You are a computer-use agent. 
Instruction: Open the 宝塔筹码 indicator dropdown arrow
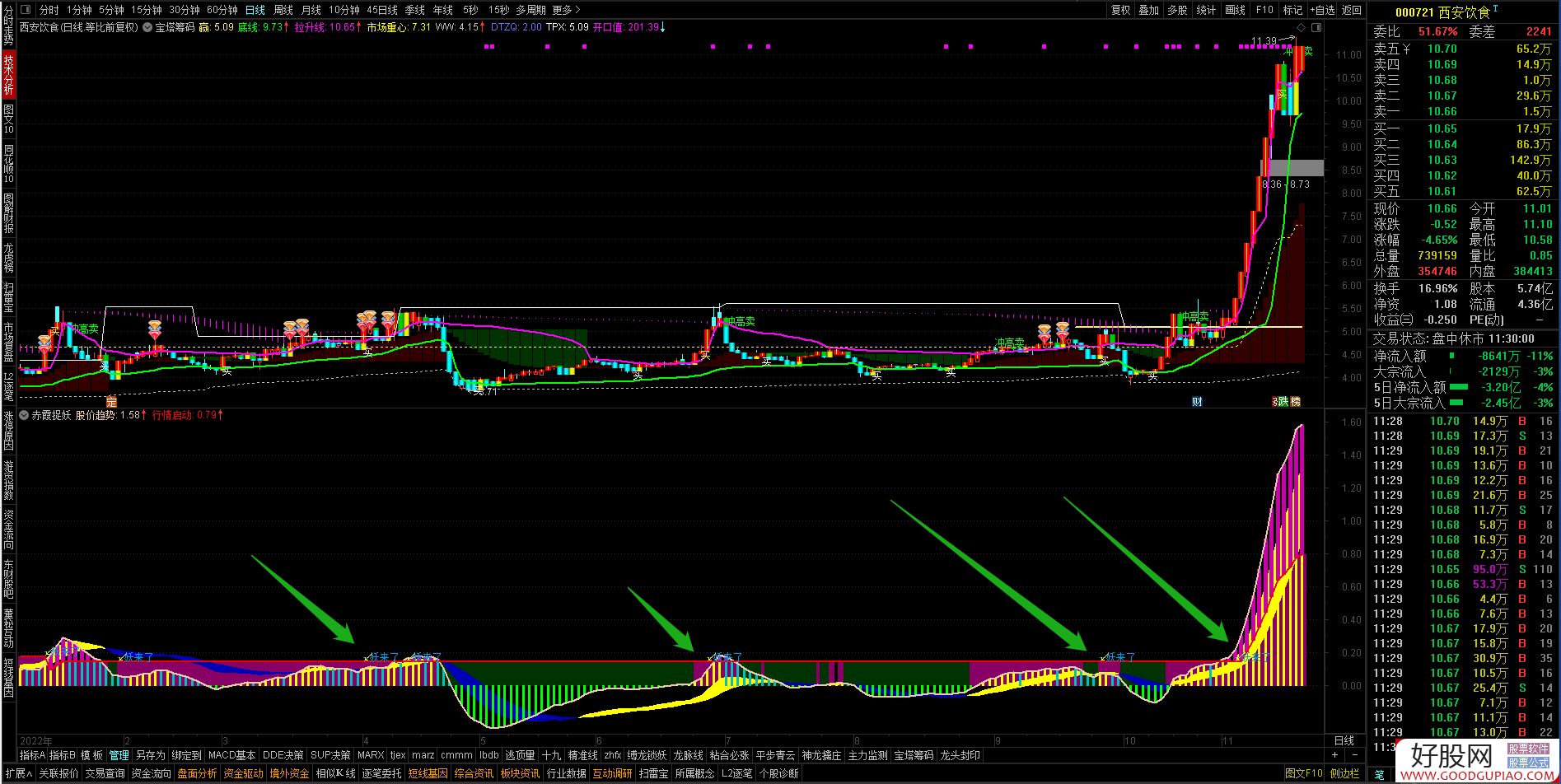(147, 27)
